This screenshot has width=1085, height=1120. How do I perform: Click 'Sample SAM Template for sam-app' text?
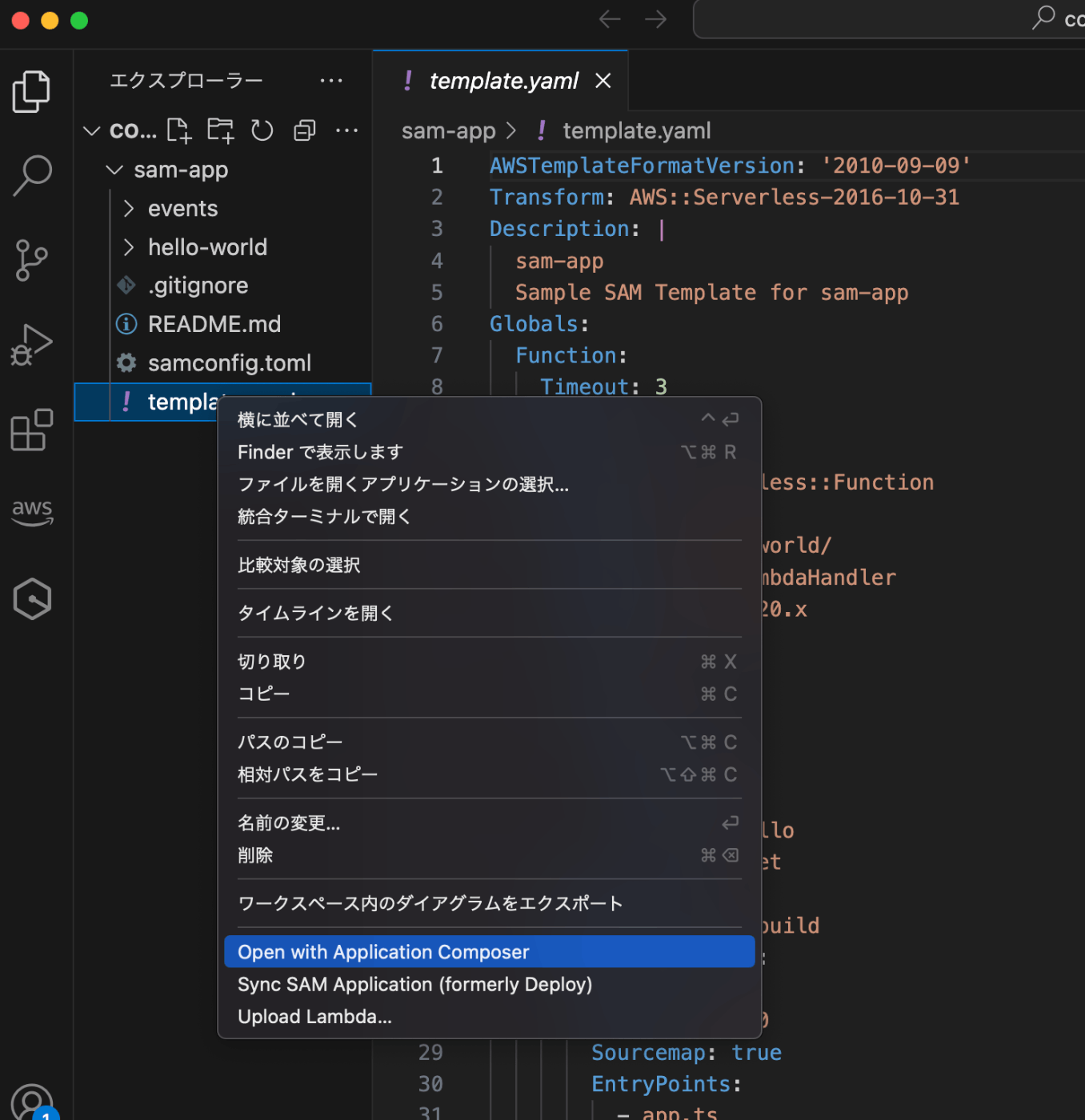(711, 293)
